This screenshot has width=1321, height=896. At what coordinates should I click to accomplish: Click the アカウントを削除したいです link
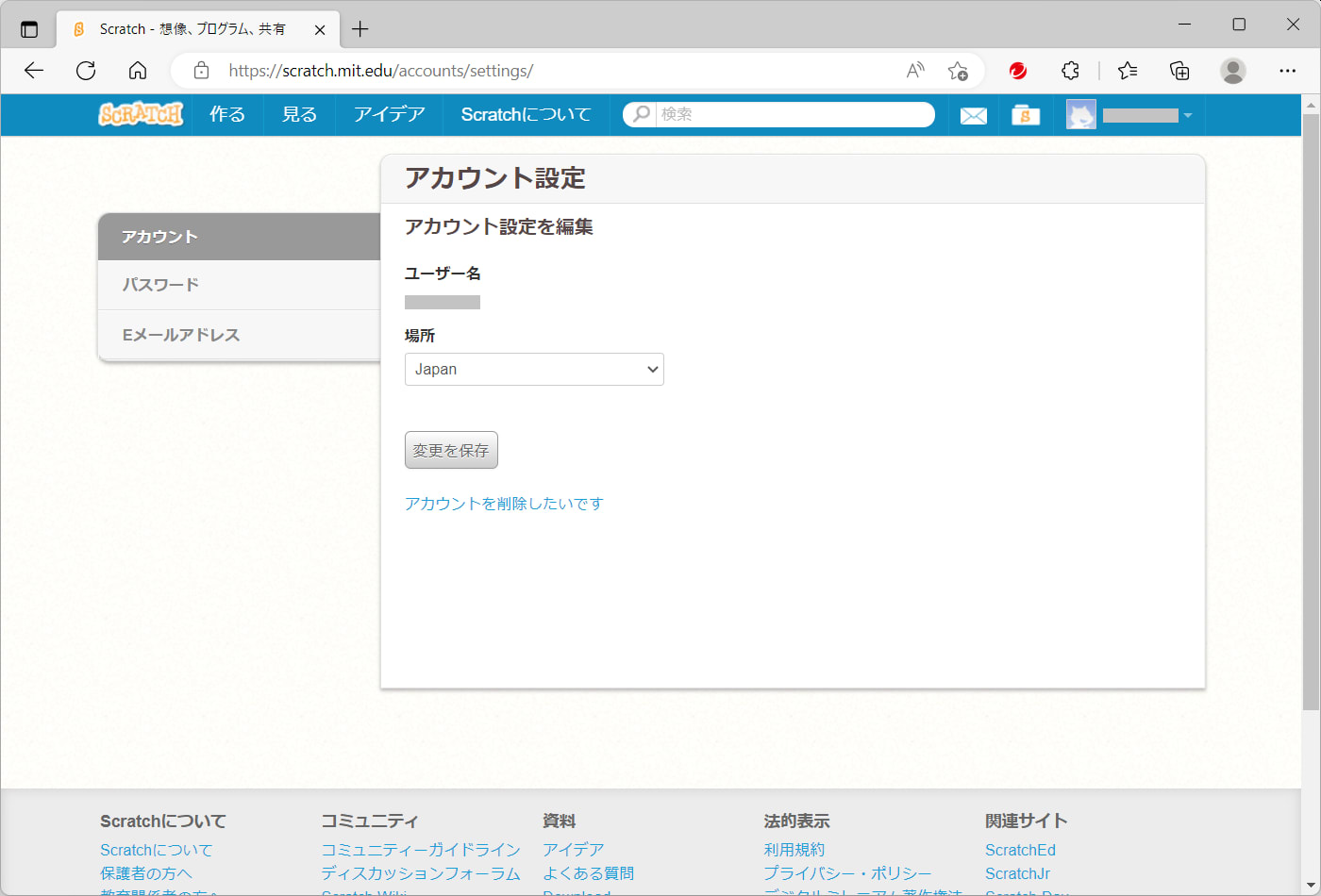pos(504,504)
